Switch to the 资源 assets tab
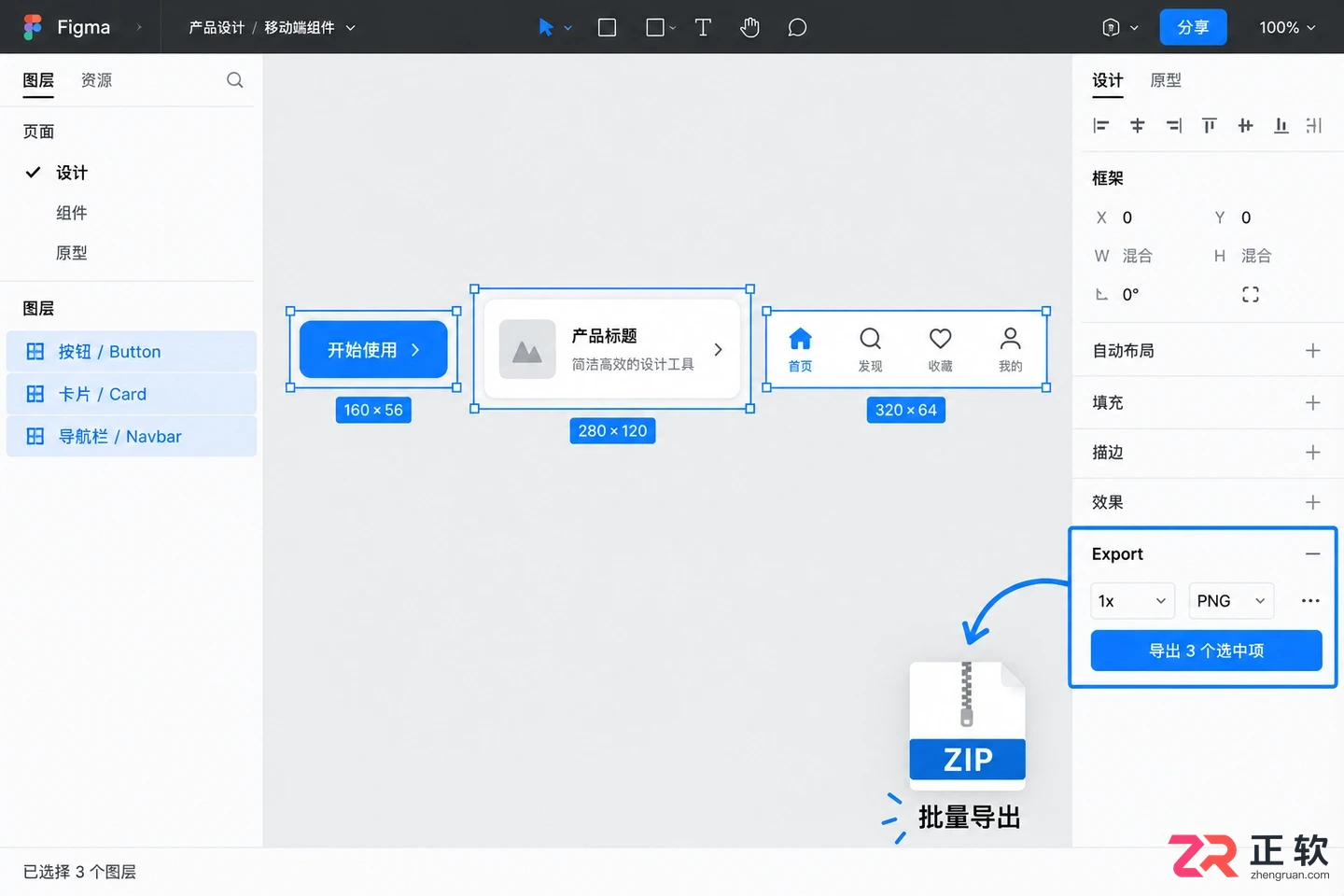Image resolution: width=1344 pixels, height=896 pixels. point(96,80)
